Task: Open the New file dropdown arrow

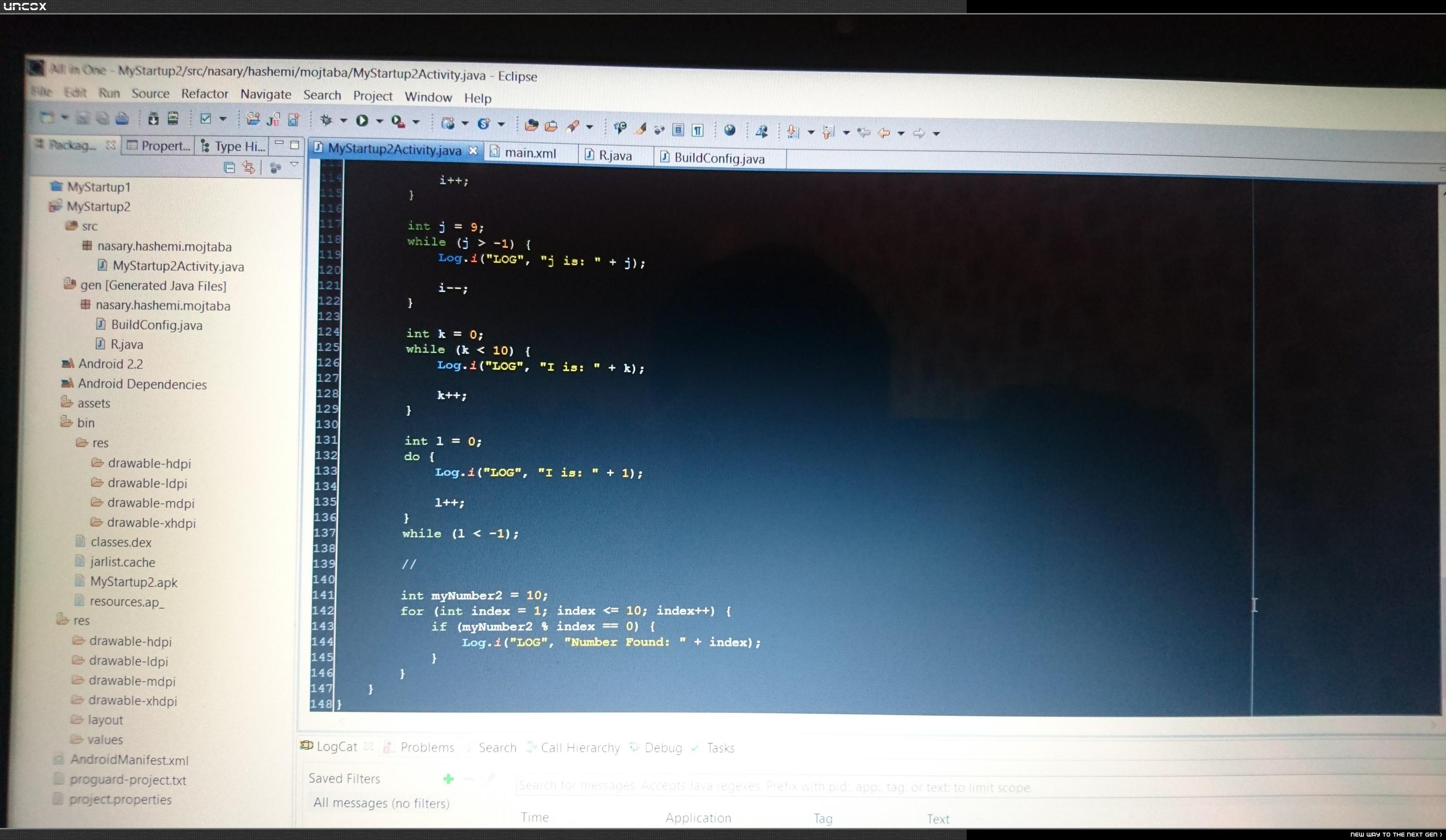Action: (x=65, y=117)
